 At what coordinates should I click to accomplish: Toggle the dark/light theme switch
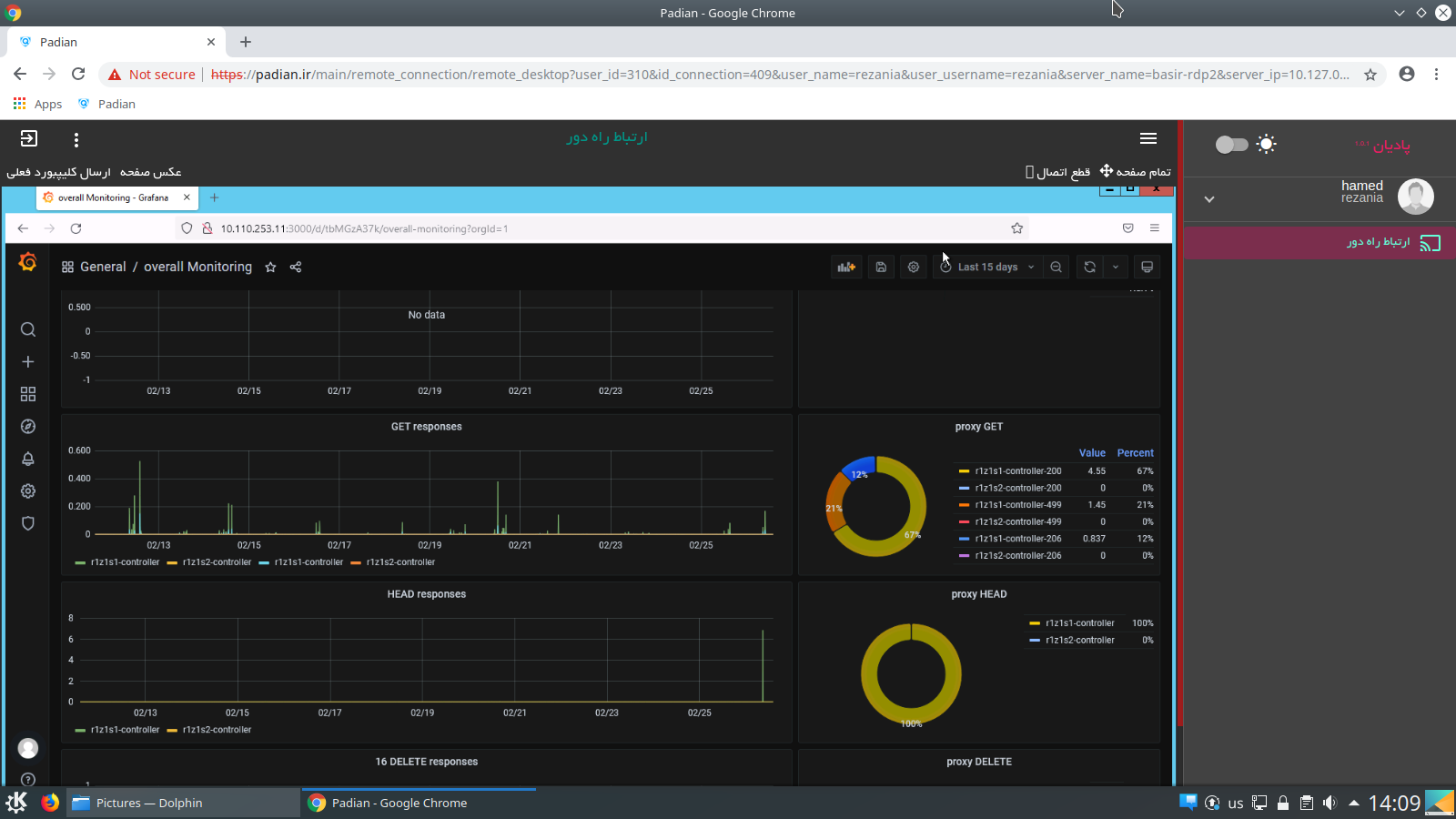coord(1231,145)
